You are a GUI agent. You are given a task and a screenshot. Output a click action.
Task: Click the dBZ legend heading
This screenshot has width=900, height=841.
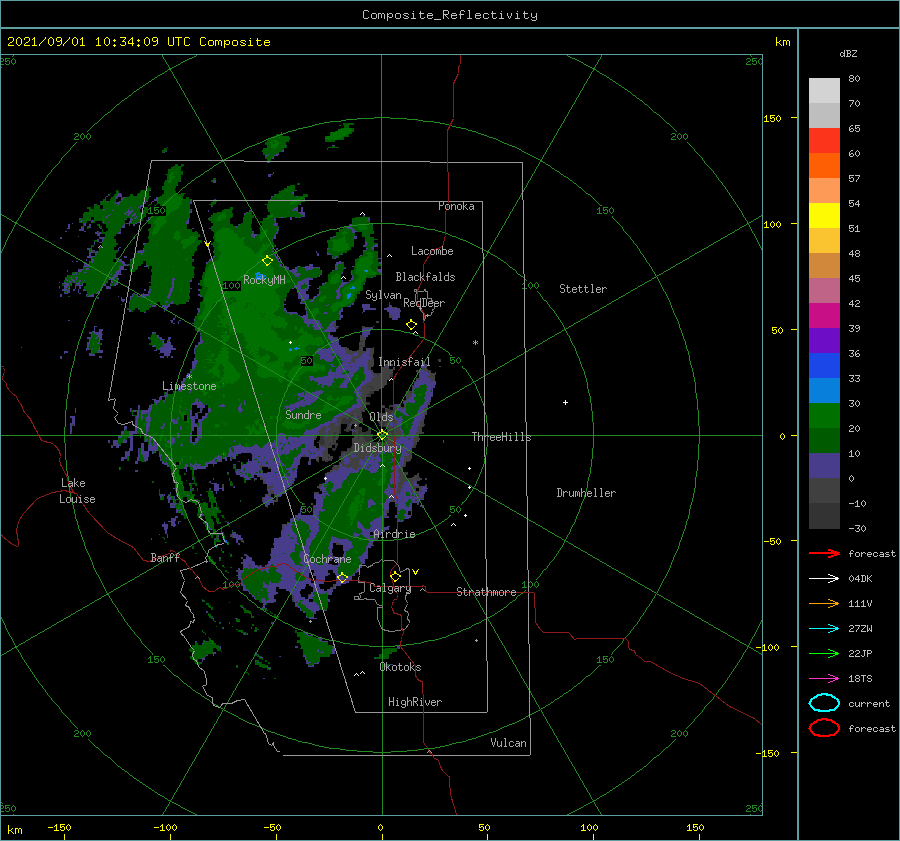pos(848,53)
